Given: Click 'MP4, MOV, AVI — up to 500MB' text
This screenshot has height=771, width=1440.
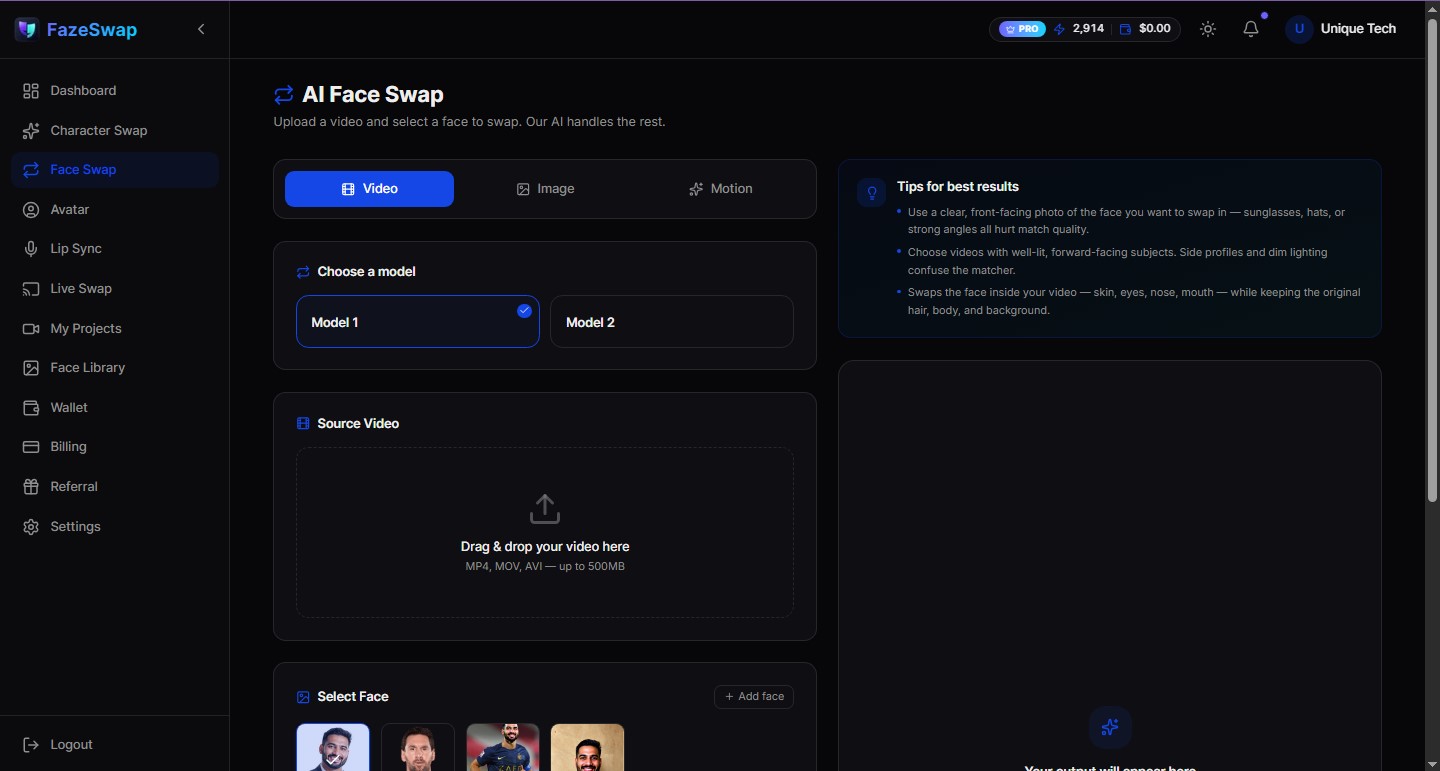Looking at the screenshot, I should [545, 566].
